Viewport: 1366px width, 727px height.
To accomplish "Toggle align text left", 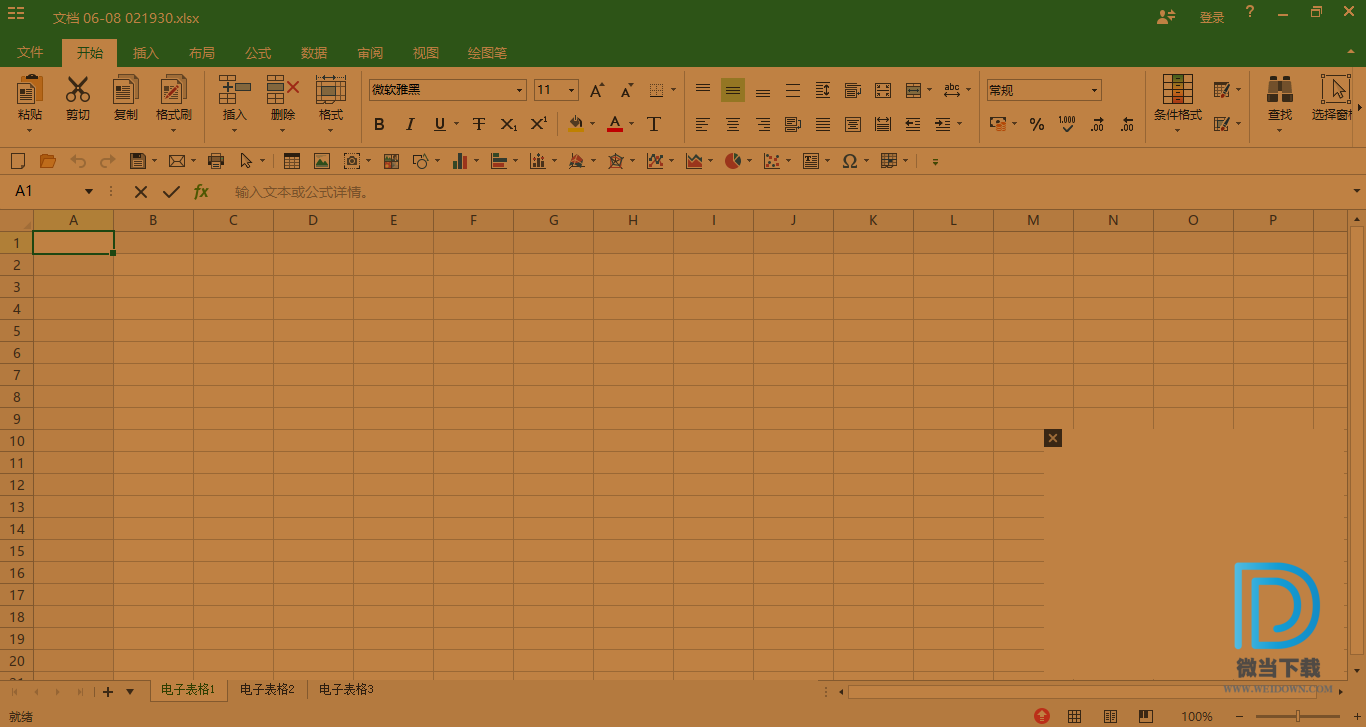I will pyautogui.click(x=703, y=124).
